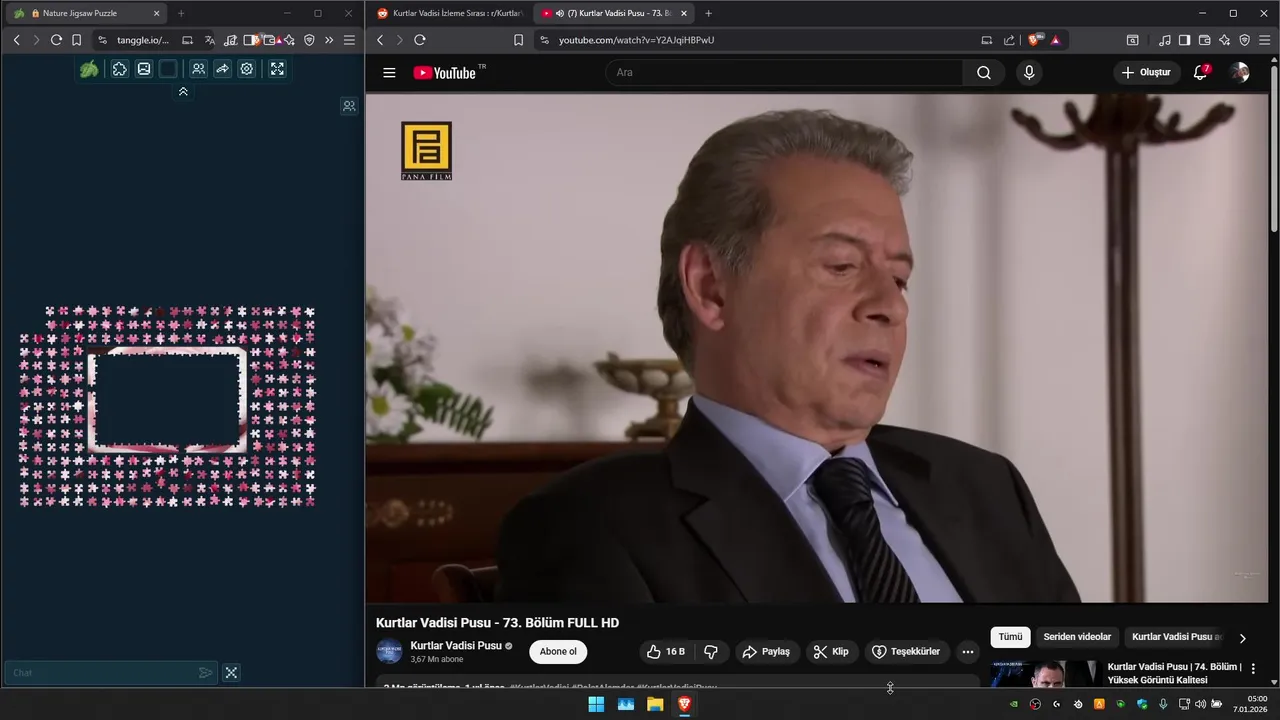This screenshot has width=1280, height=720.
Task: Open the Brave hamburger menu in YouTube window
Action: click(1264, 40)
